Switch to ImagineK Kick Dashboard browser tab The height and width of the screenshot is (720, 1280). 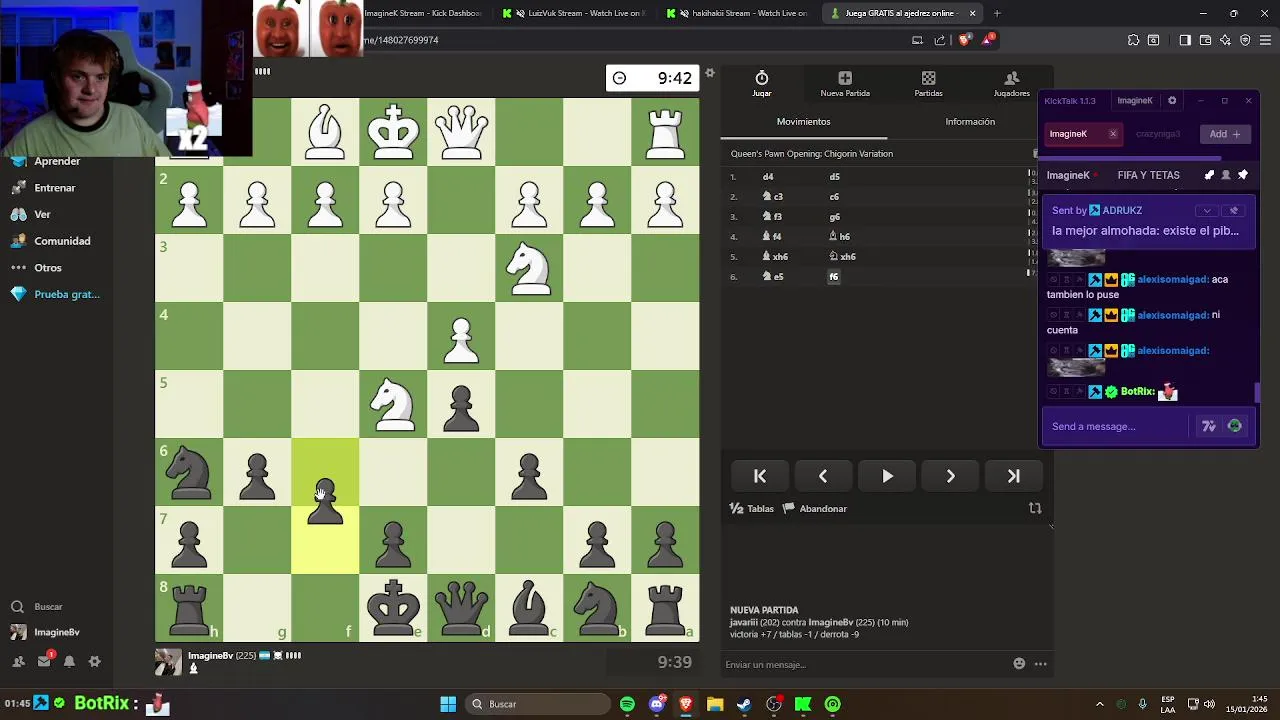pos(421,13)
